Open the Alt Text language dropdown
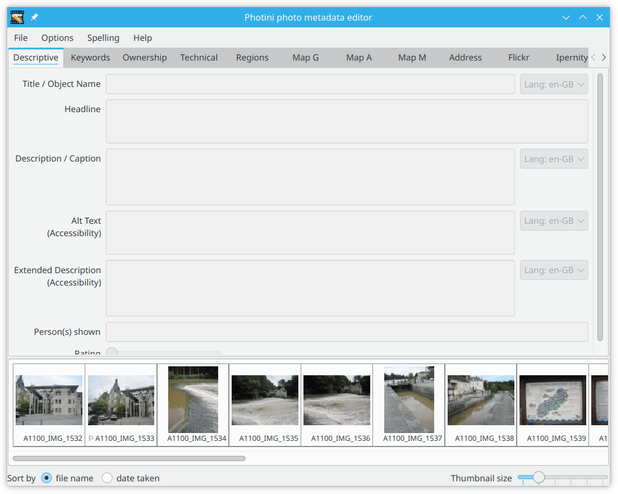 (x=554, y=221)
